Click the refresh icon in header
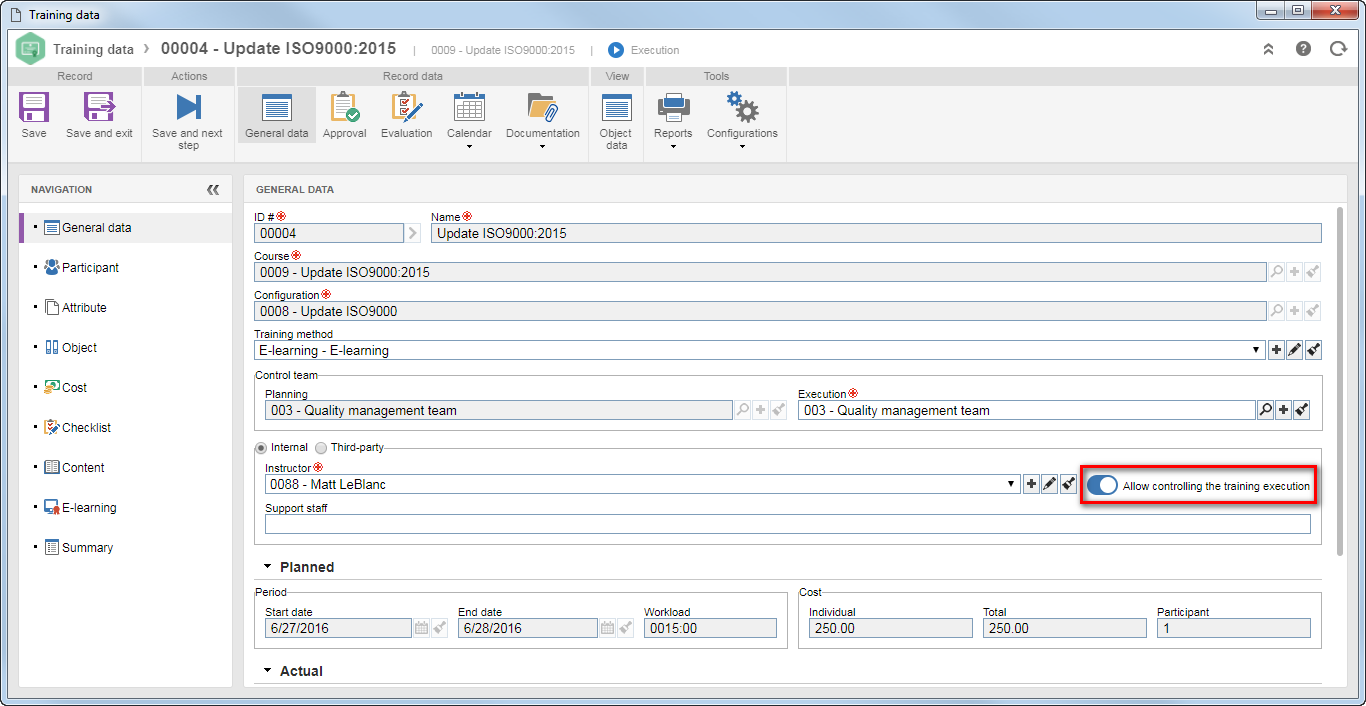Image resolution: width=1366 pixels, height=706 pixels. coord(1338,48)
